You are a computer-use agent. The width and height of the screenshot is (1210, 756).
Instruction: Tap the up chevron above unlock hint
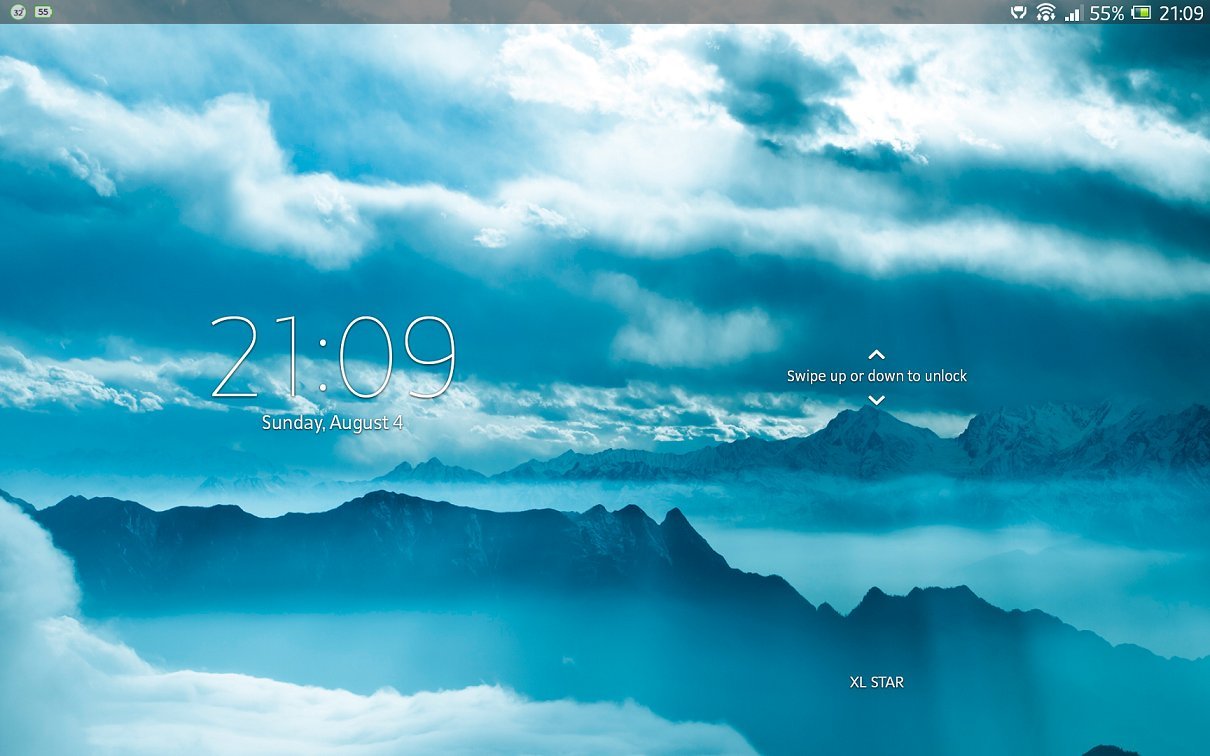point(876,354)
